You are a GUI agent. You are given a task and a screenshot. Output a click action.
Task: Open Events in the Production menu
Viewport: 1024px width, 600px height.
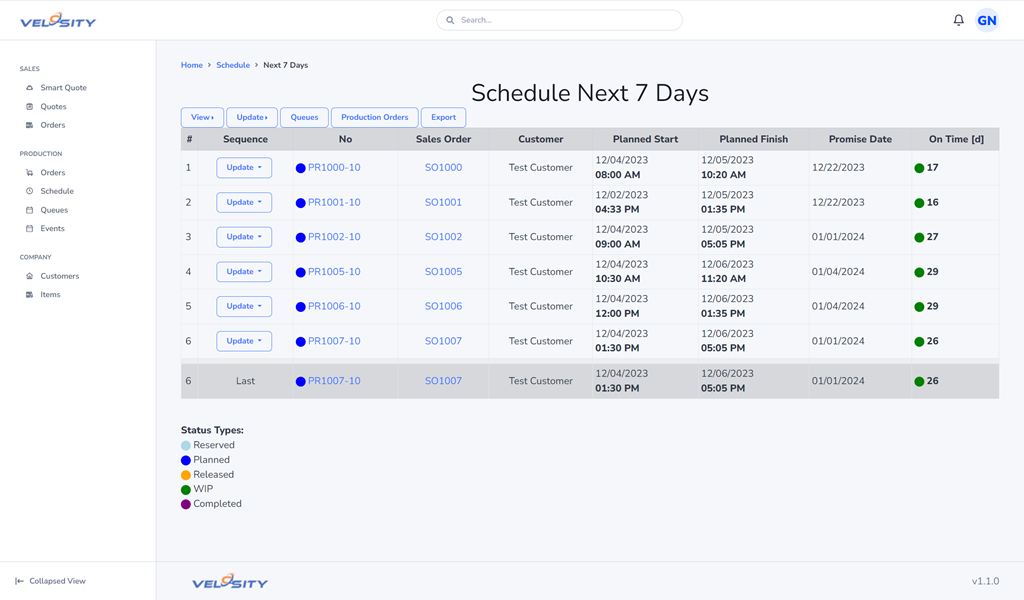52,229
